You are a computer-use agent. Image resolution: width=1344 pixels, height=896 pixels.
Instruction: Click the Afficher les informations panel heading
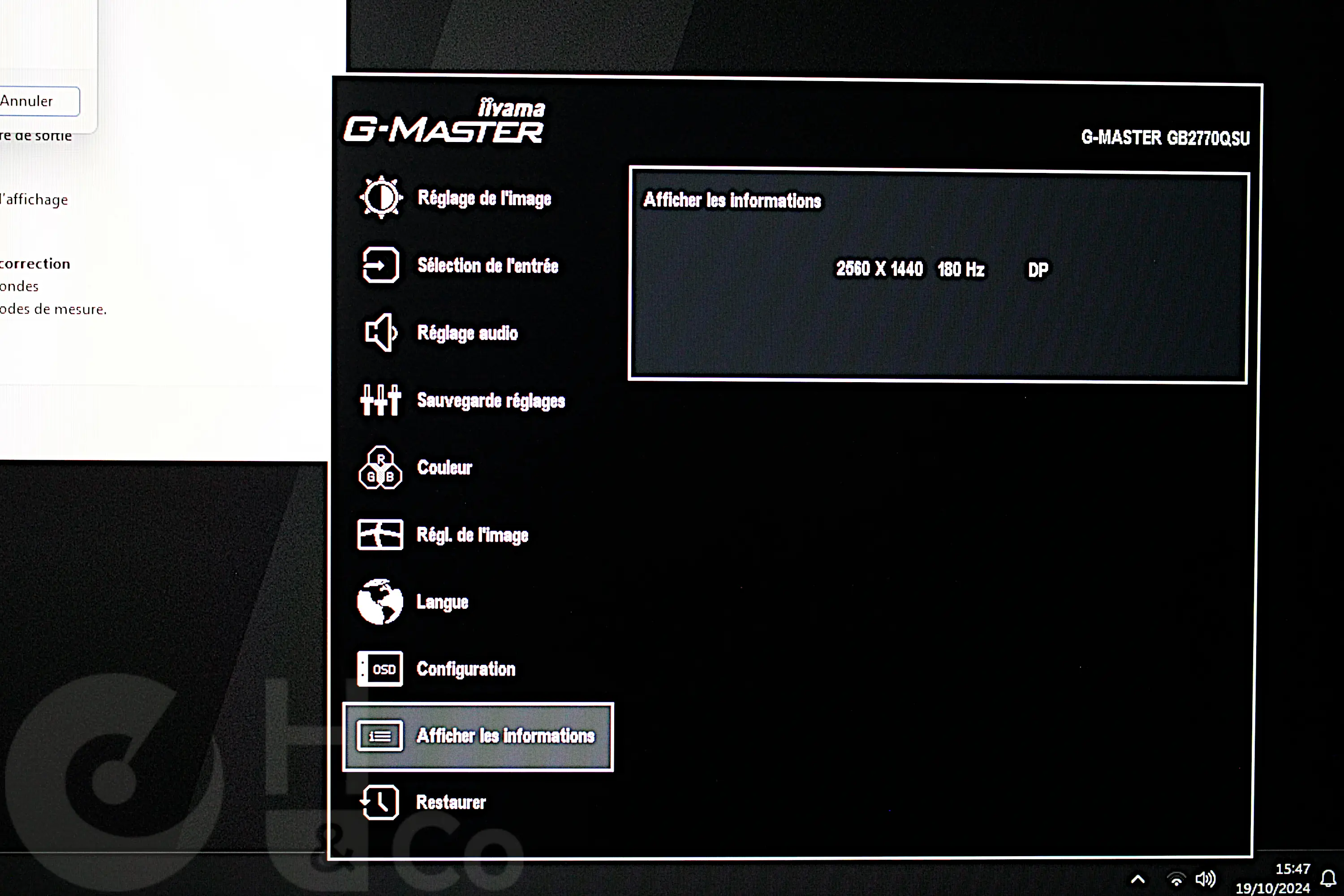pyautogui.click(x=732, y=200)
